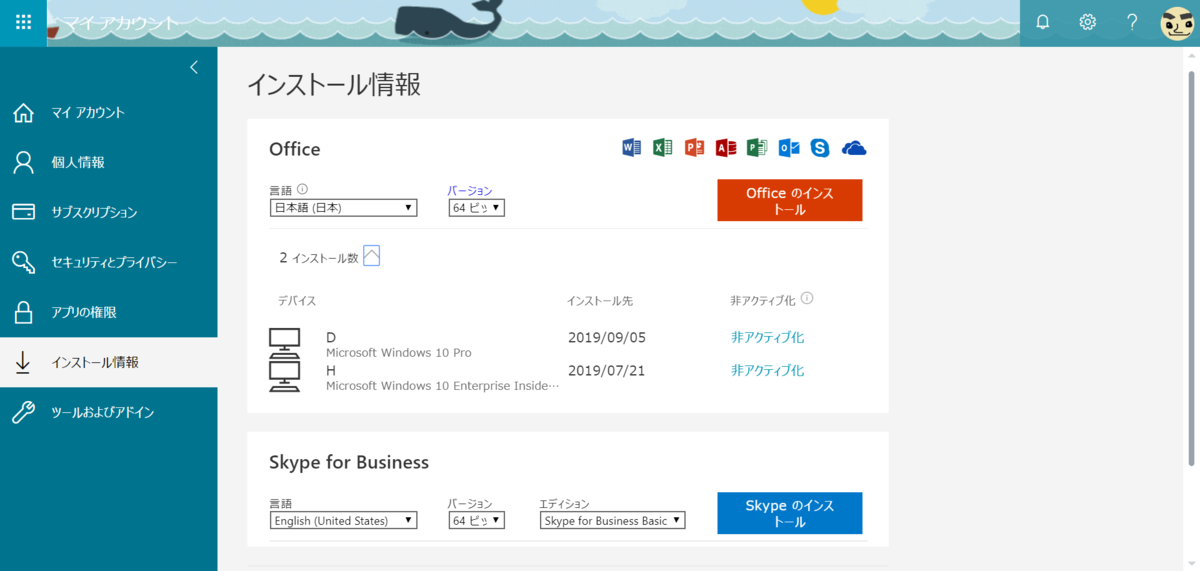Click the OneDrive cloud icon

click(x=854, y=148)
